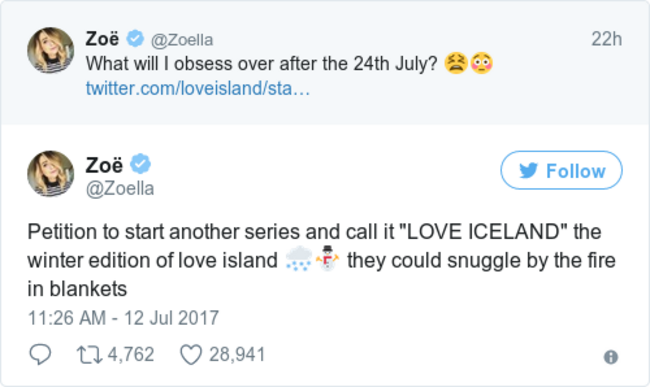Click the snowman emoji
The image size is (650, 387).
pos(327,258)
